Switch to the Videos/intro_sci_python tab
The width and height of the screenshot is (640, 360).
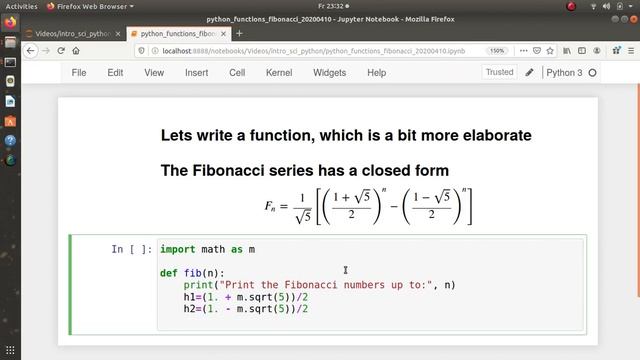click(73, 34)
